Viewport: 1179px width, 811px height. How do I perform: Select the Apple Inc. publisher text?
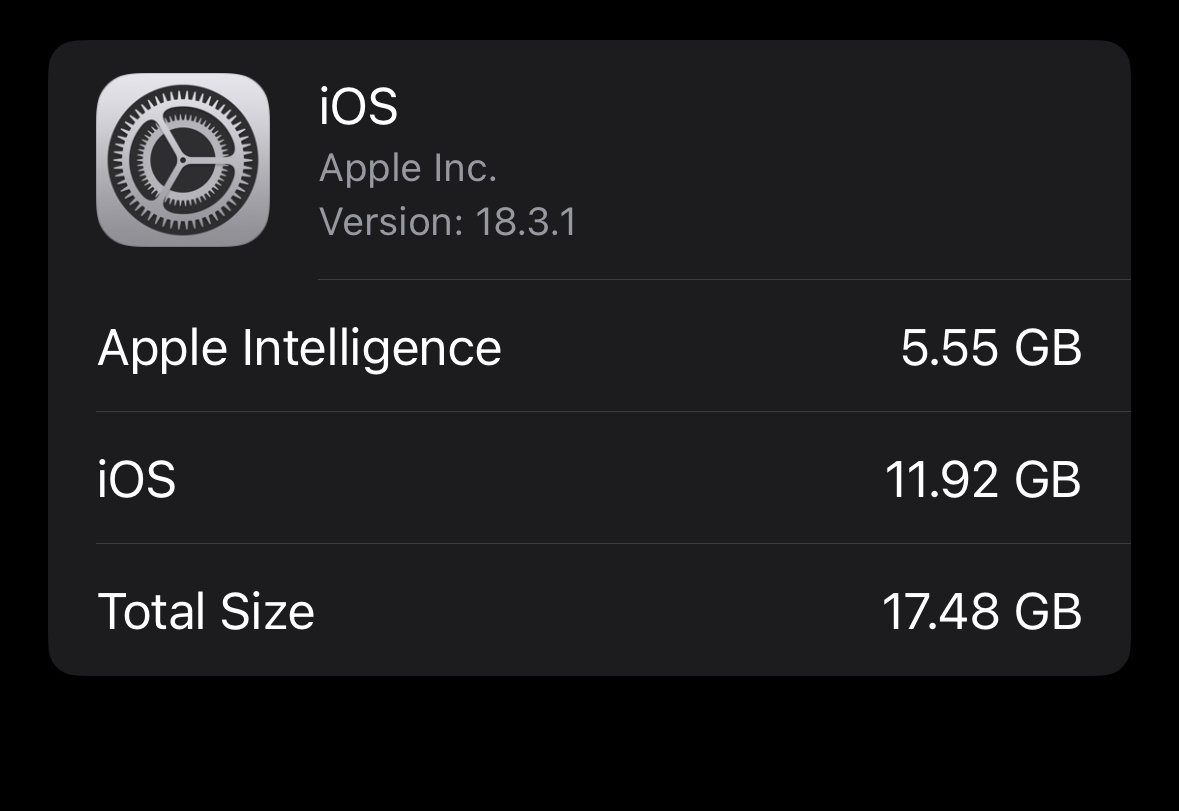coord(408,168)
